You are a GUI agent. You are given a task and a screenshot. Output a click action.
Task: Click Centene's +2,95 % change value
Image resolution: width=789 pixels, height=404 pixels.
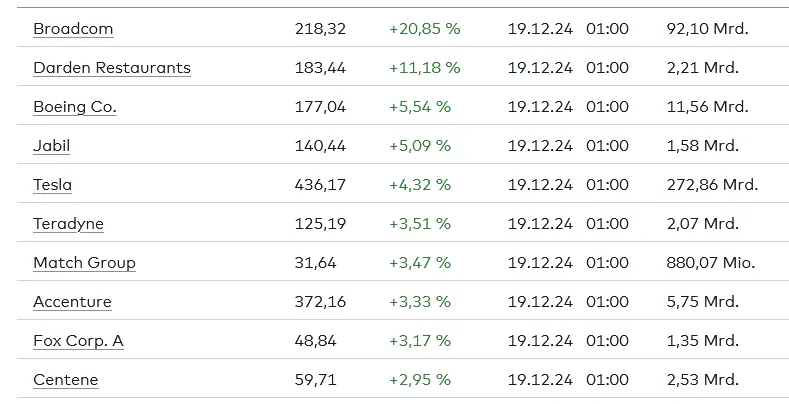click(x=420, y=379)
